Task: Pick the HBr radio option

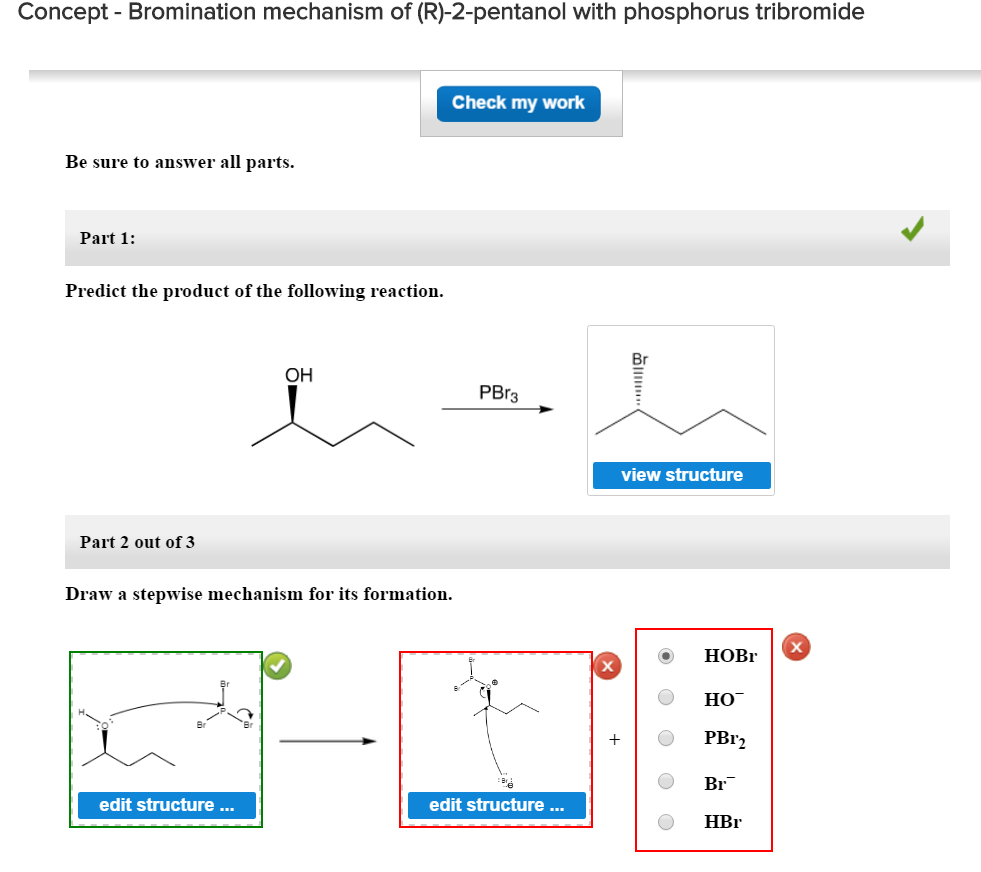Action: [x=666, y=822]
